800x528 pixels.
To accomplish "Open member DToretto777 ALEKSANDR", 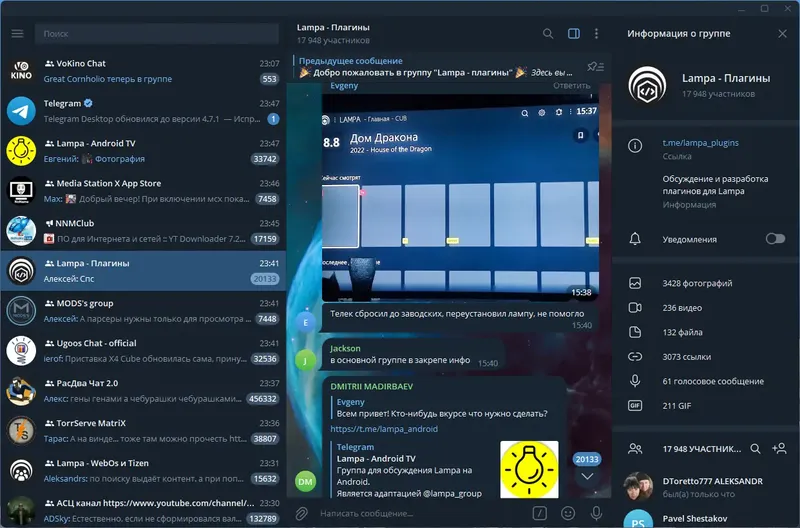I will click(x=706, y=487).
